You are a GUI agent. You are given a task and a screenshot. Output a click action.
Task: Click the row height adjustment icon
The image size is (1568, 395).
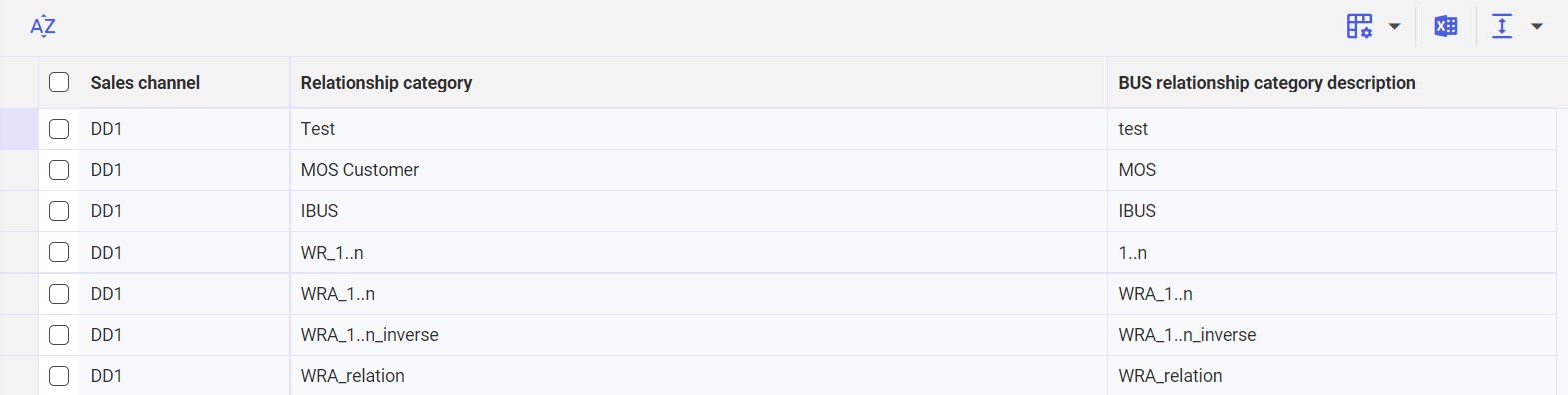pyautogui.click(x=1502, y=26)
